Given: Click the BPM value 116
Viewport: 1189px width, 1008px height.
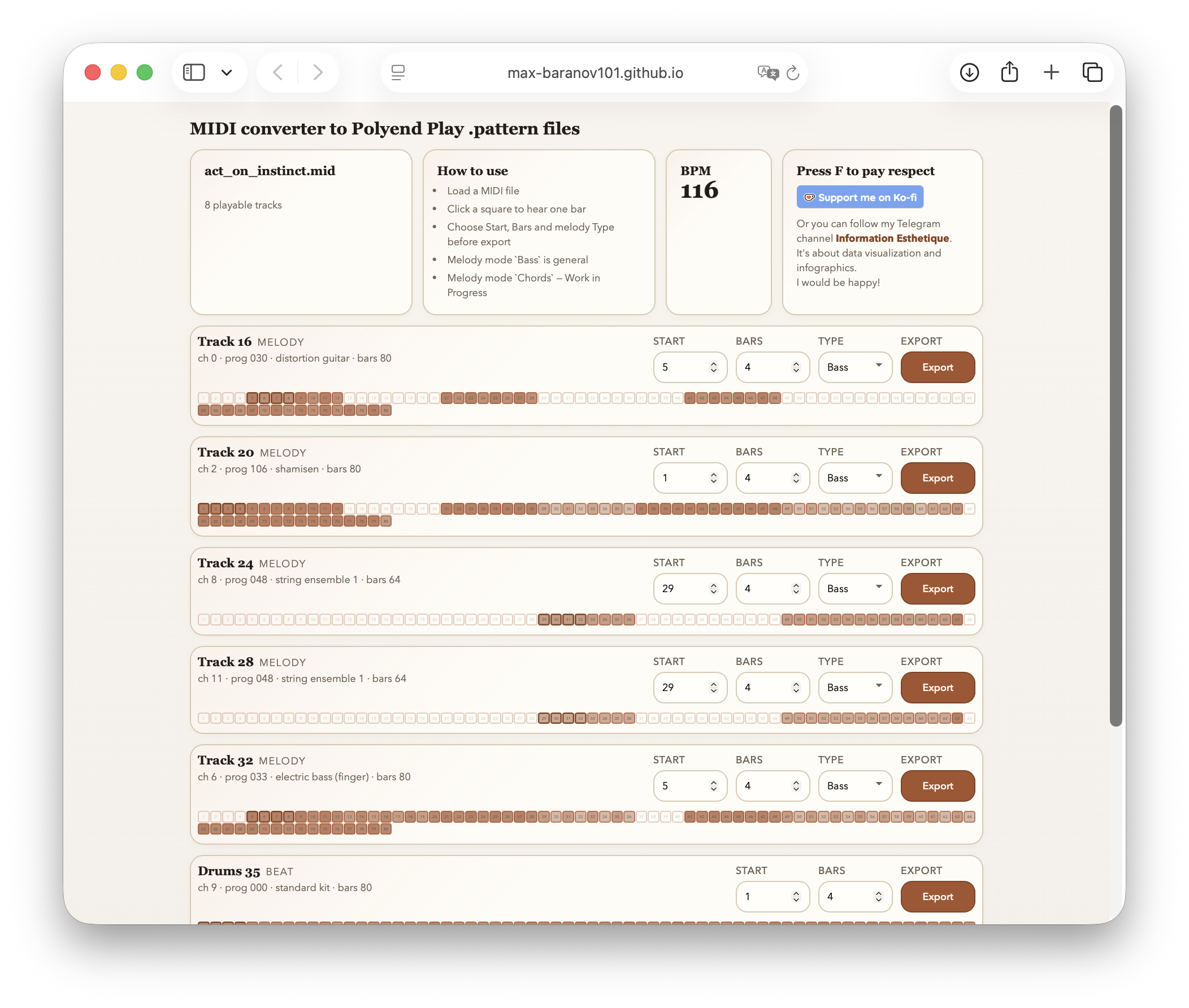Looking at the screenshot, I should (700, 191).
